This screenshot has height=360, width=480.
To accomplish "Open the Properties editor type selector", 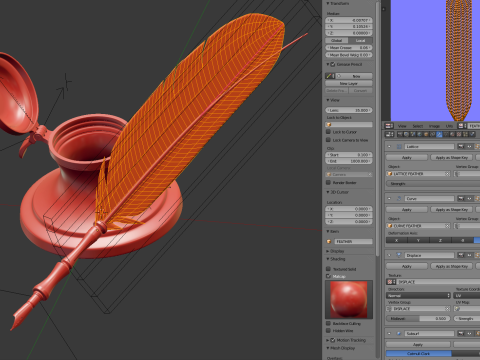I will [x=389, y=134].
